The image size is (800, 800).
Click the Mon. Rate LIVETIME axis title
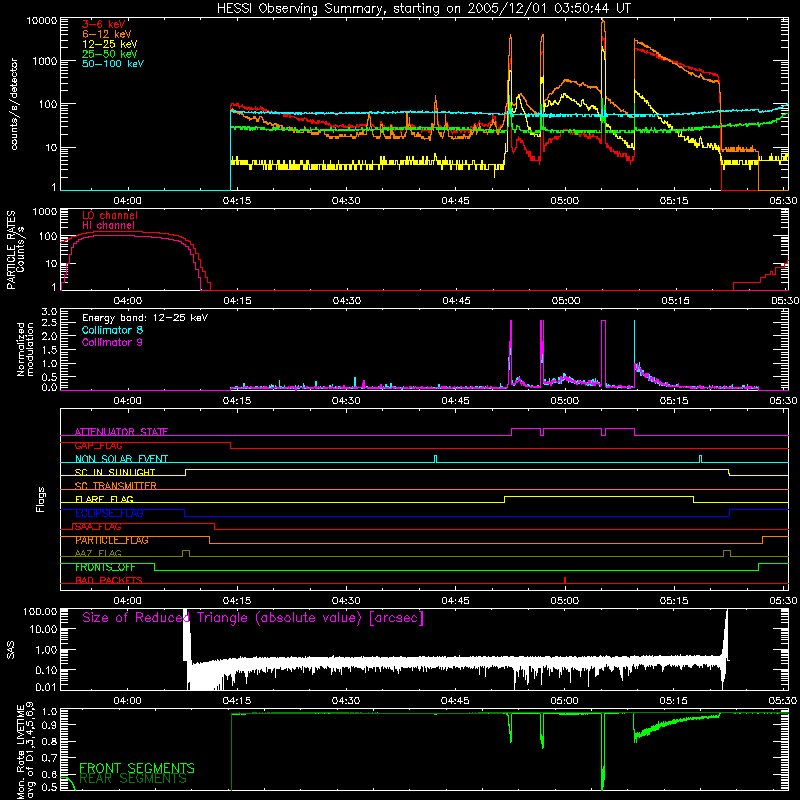pos(25,750)
